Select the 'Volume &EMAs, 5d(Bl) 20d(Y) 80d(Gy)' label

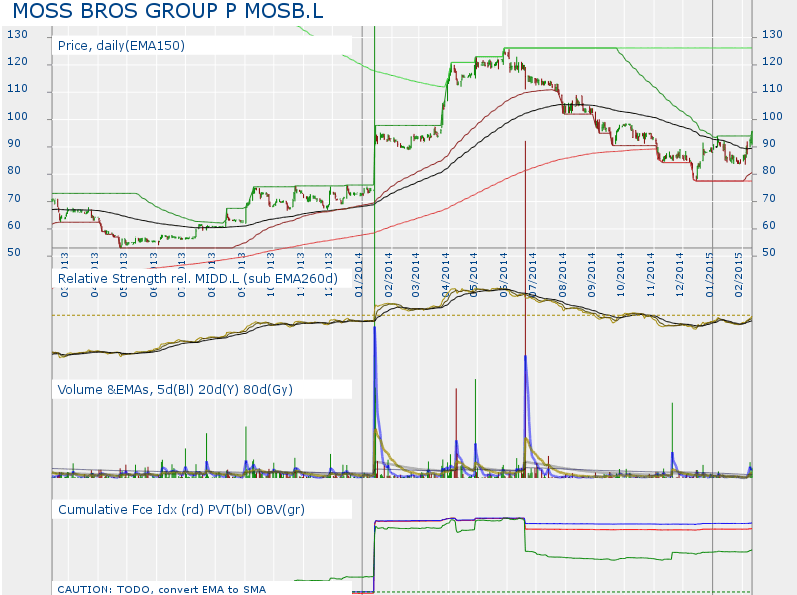tap(175, 390)
